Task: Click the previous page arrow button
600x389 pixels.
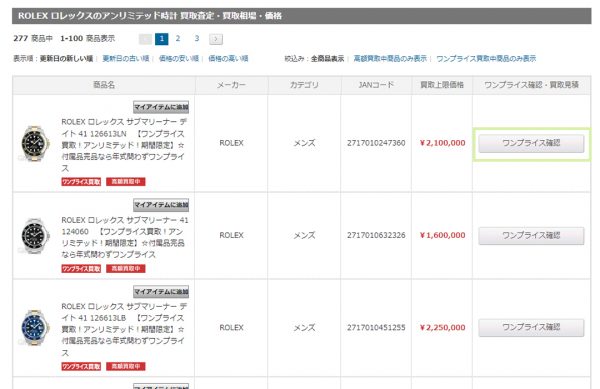Action: (145, 39)
